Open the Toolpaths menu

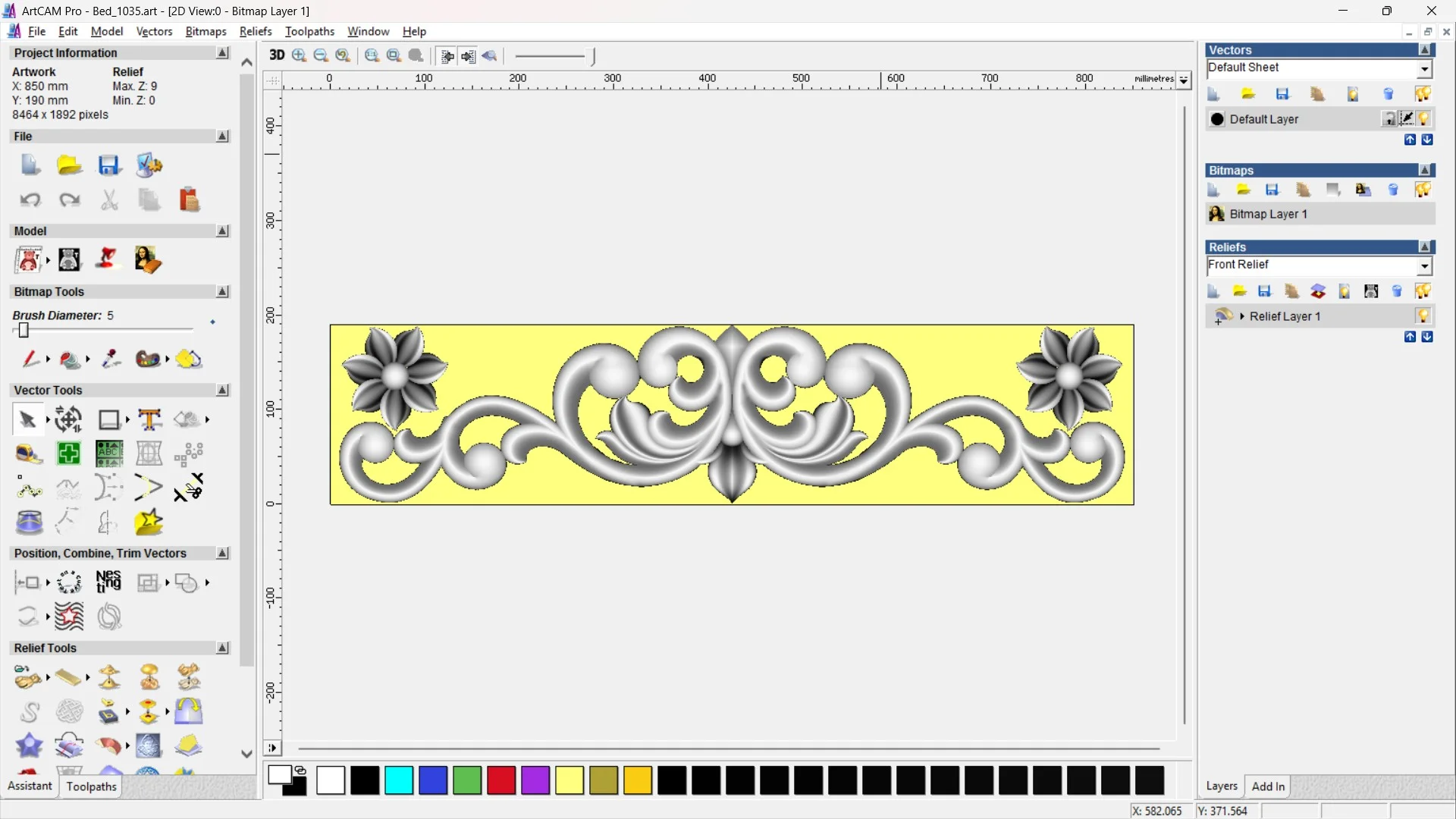pos(309,31)
